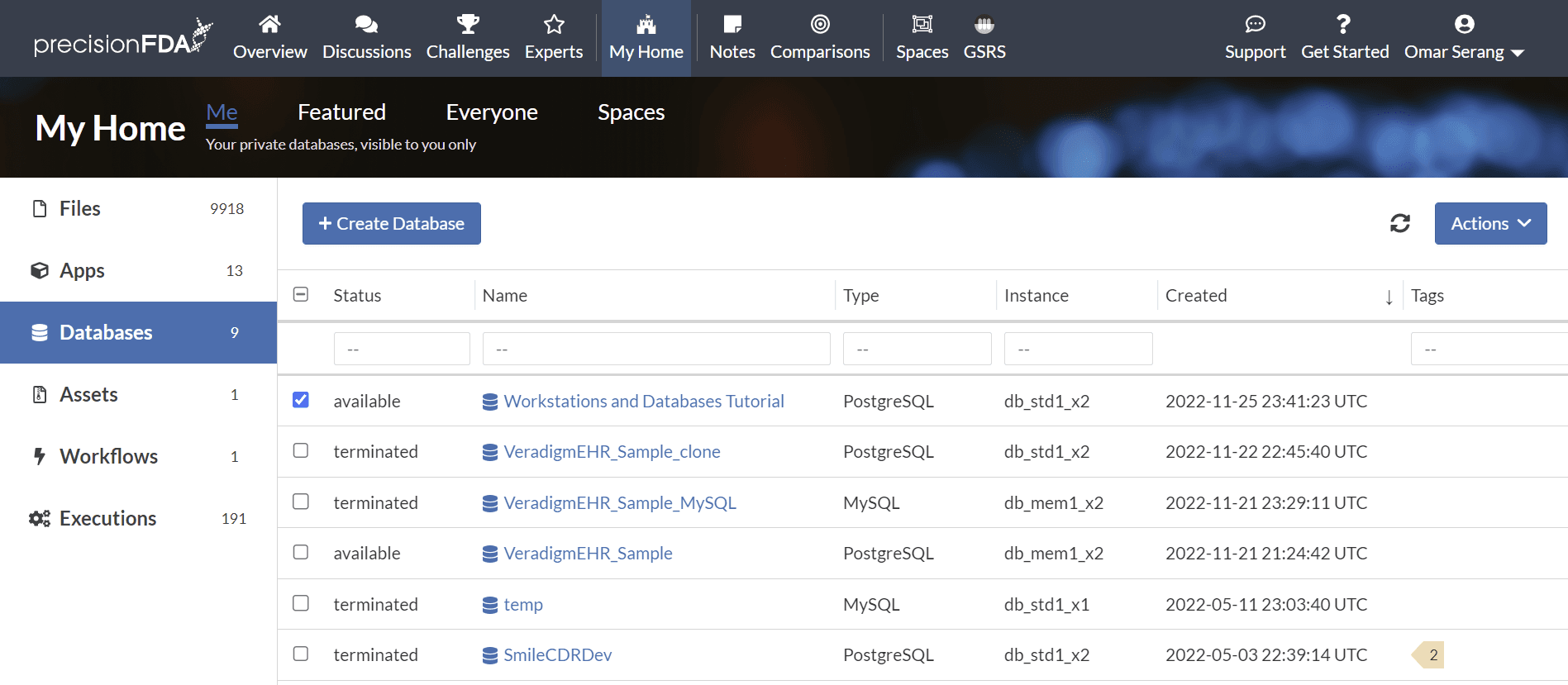This screenshot has height=685, width=1568.
Task: Click the refresh databases icon
Action: pos(1399,223)
